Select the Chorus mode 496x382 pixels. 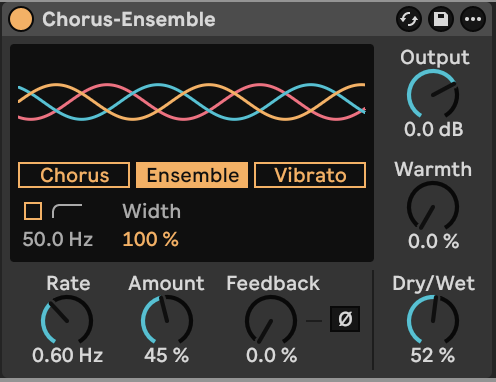tap(74, 175)
